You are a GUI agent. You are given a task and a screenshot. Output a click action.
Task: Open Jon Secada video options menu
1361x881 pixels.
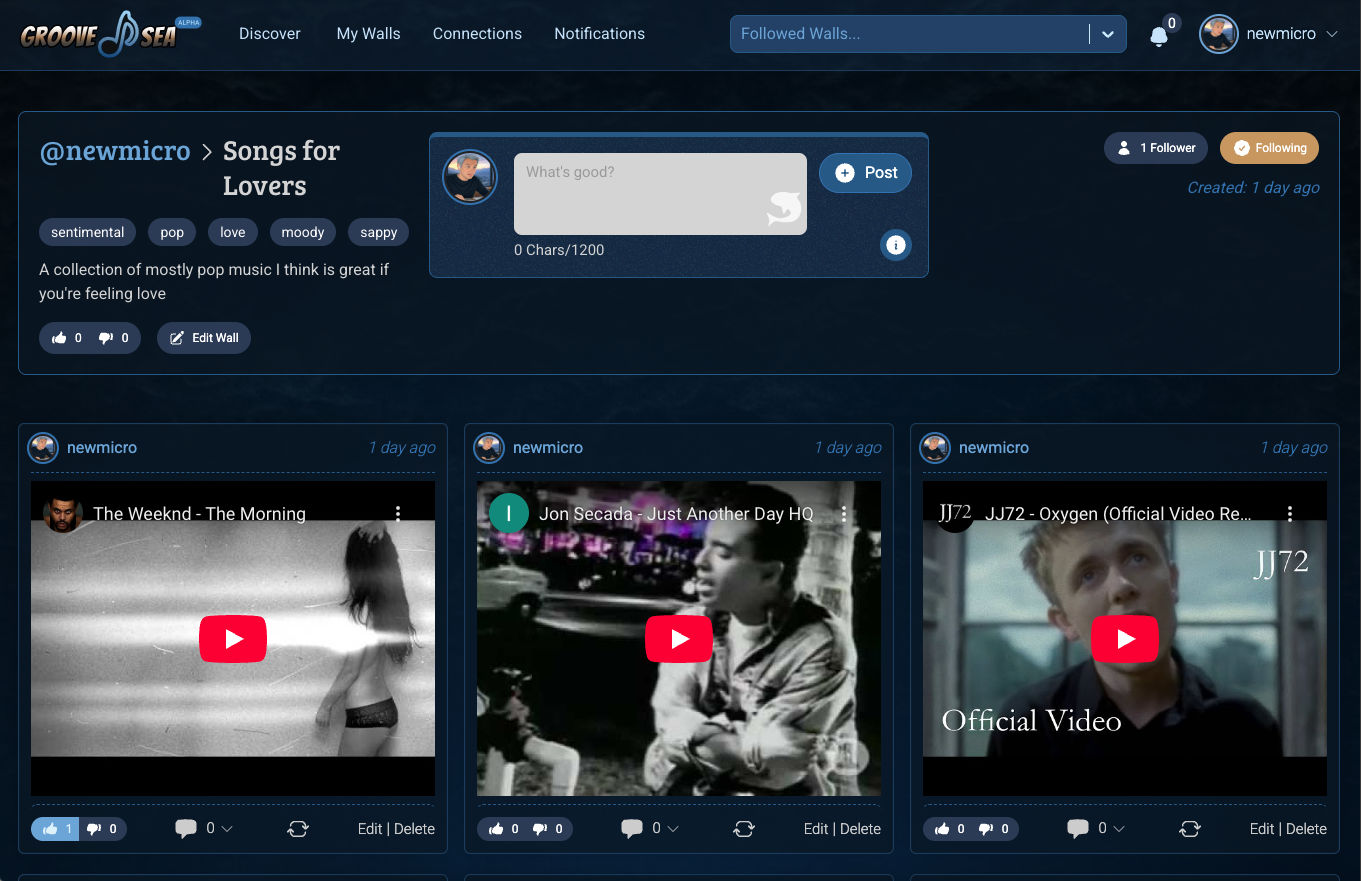(x=844, y=514)
